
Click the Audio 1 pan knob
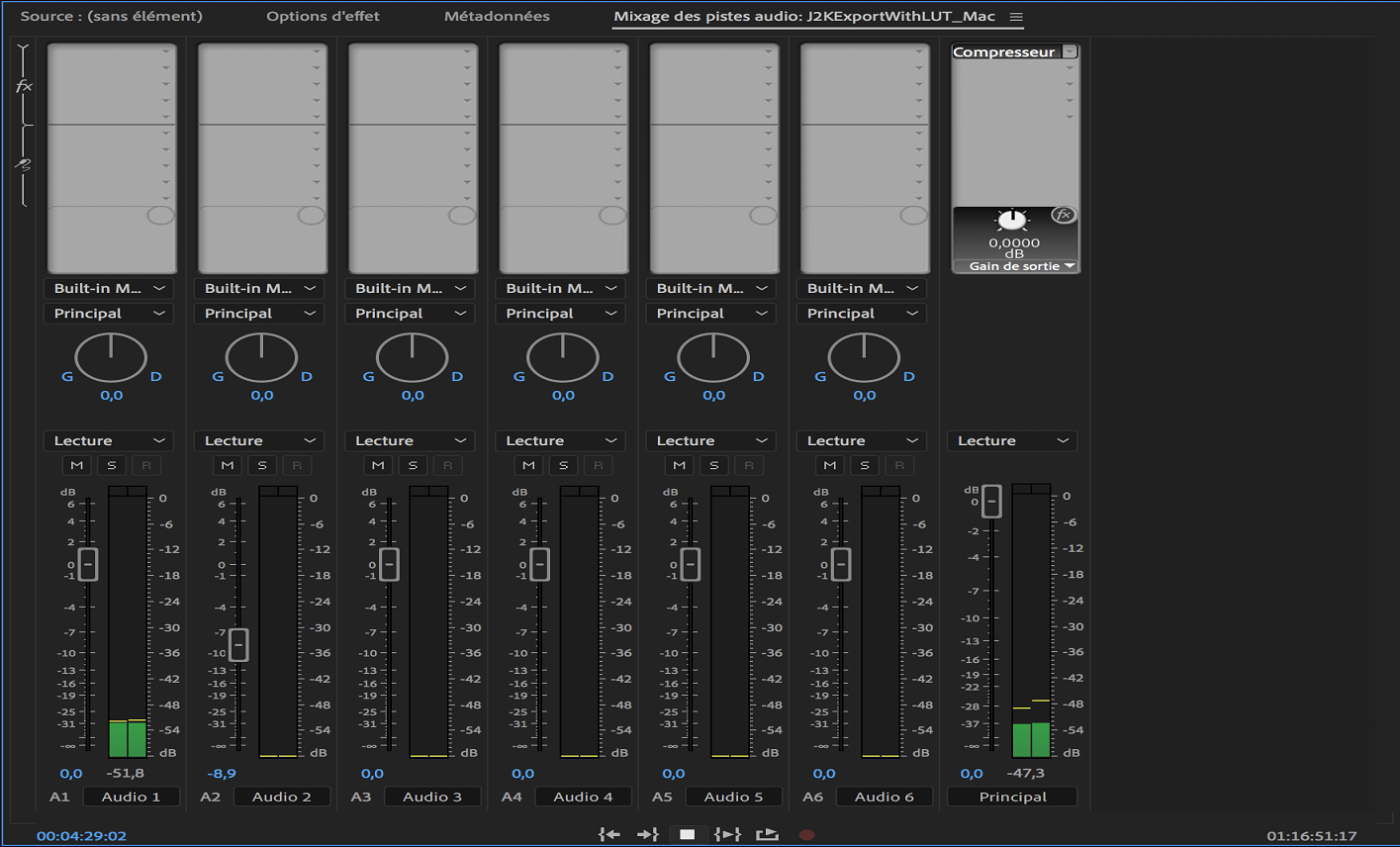(111, 357)
